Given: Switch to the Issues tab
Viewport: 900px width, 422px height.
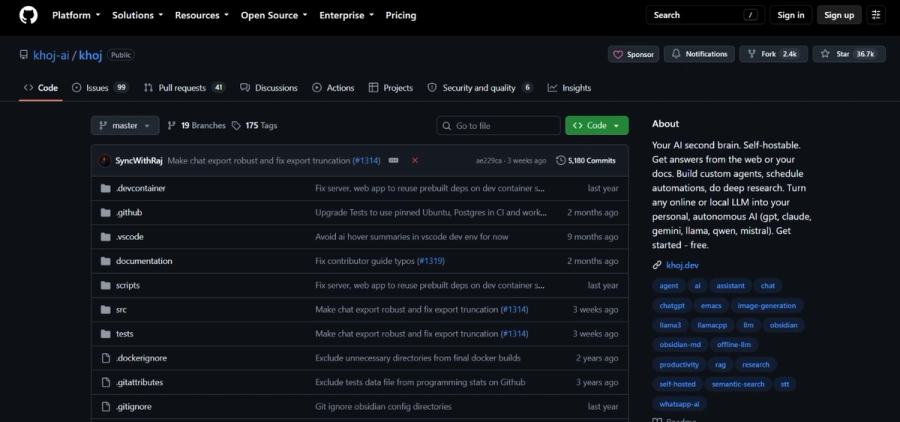Looking at the screenshot, I should click(100, 88).
